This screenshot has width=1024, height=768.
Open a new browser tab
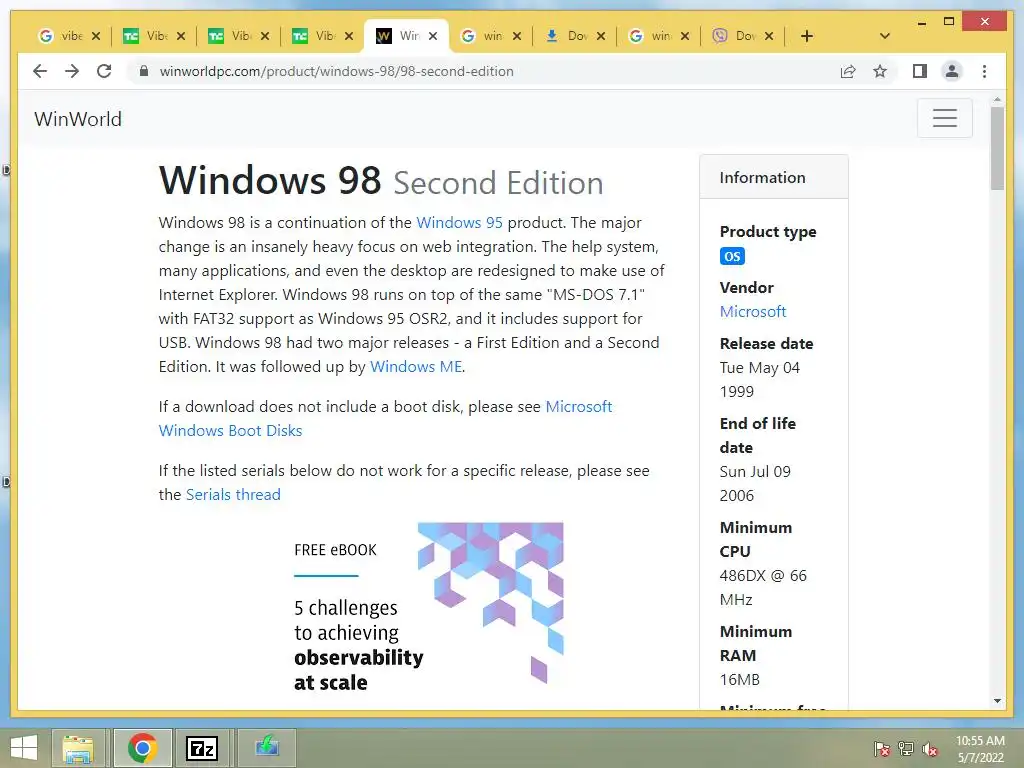[807, 36]
